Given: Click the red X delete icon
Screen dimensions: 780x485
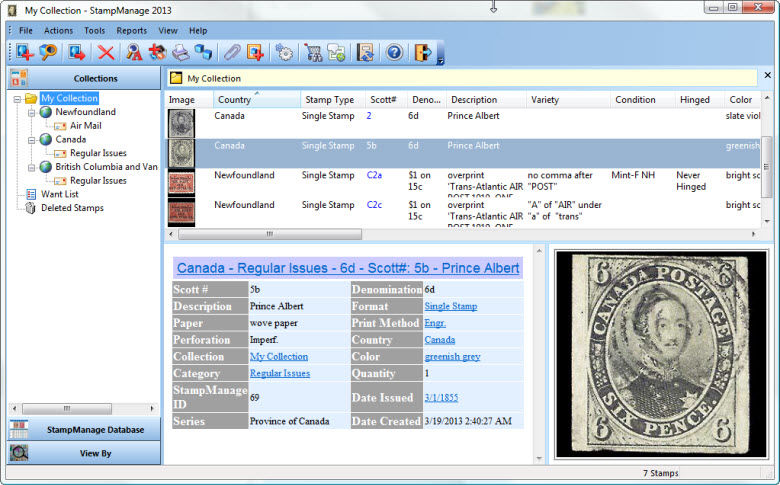Looking at the screenshot, I should tap(106, 52).
